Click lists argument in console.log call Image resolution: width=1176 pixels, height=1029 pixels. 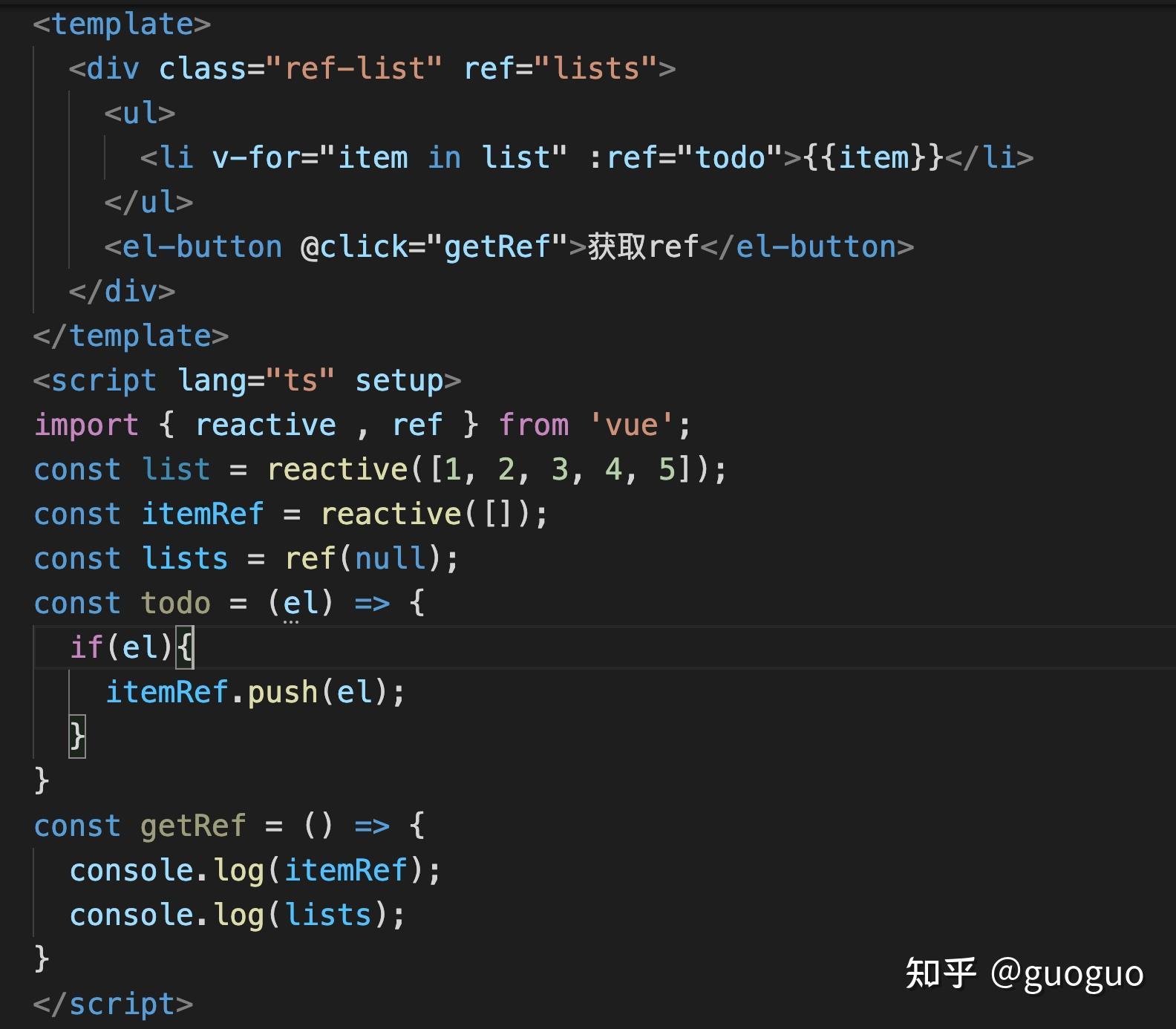(327, 915)
